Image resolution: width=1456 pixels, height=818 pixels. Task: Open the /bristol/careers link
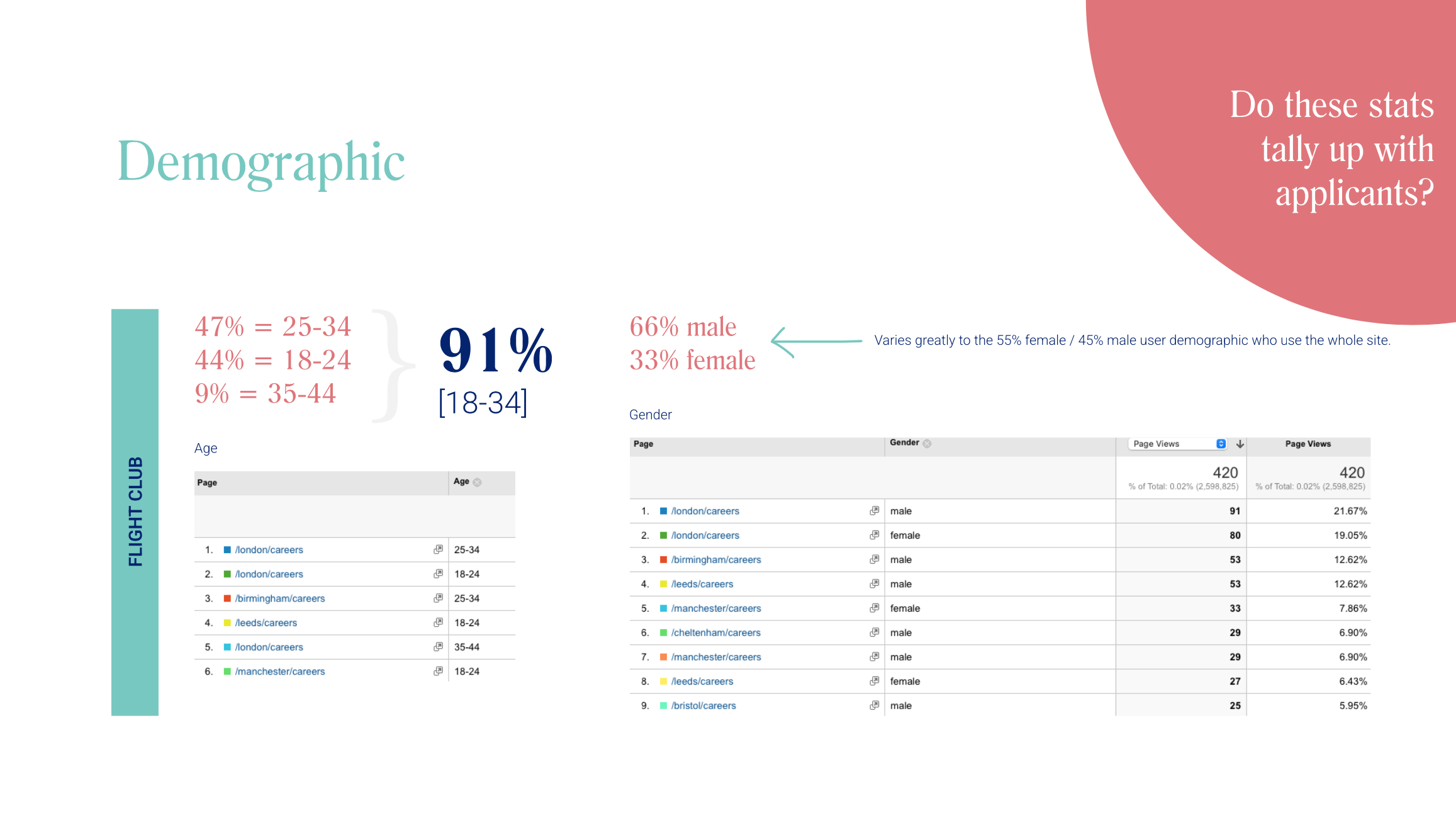click(x=703, y=706)
